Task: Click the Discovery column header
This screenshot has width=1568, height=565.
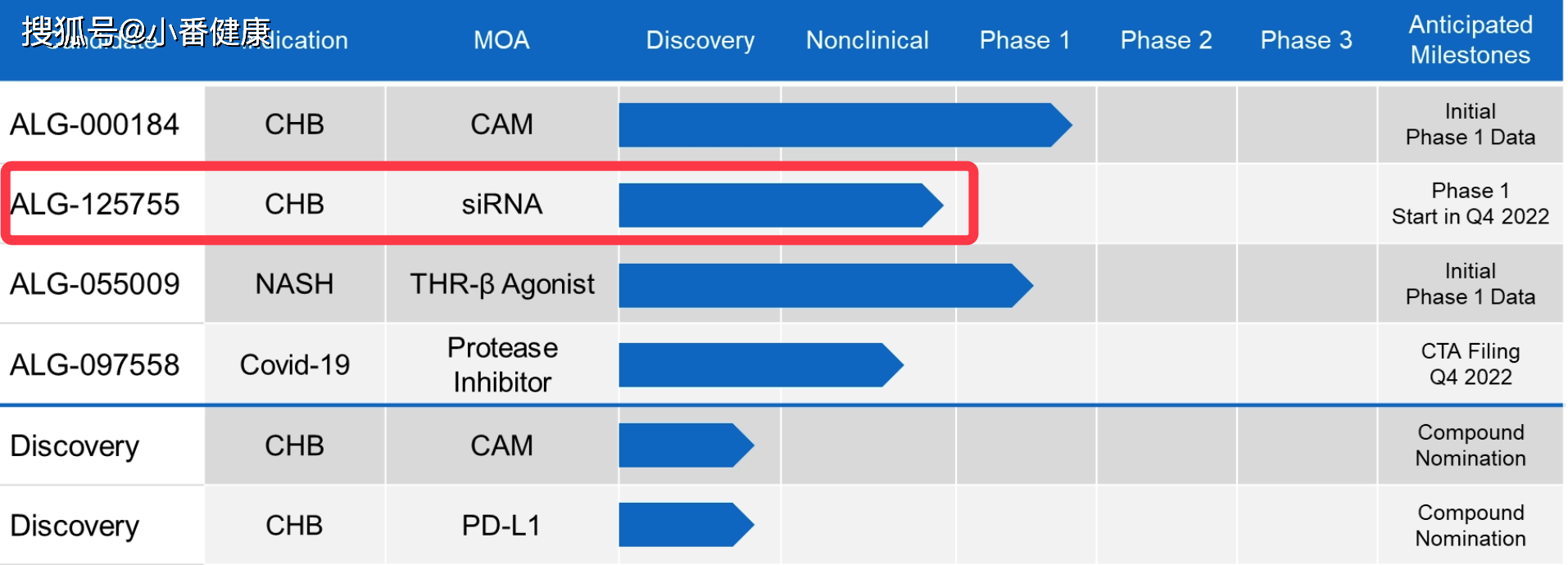Action: 700,40
